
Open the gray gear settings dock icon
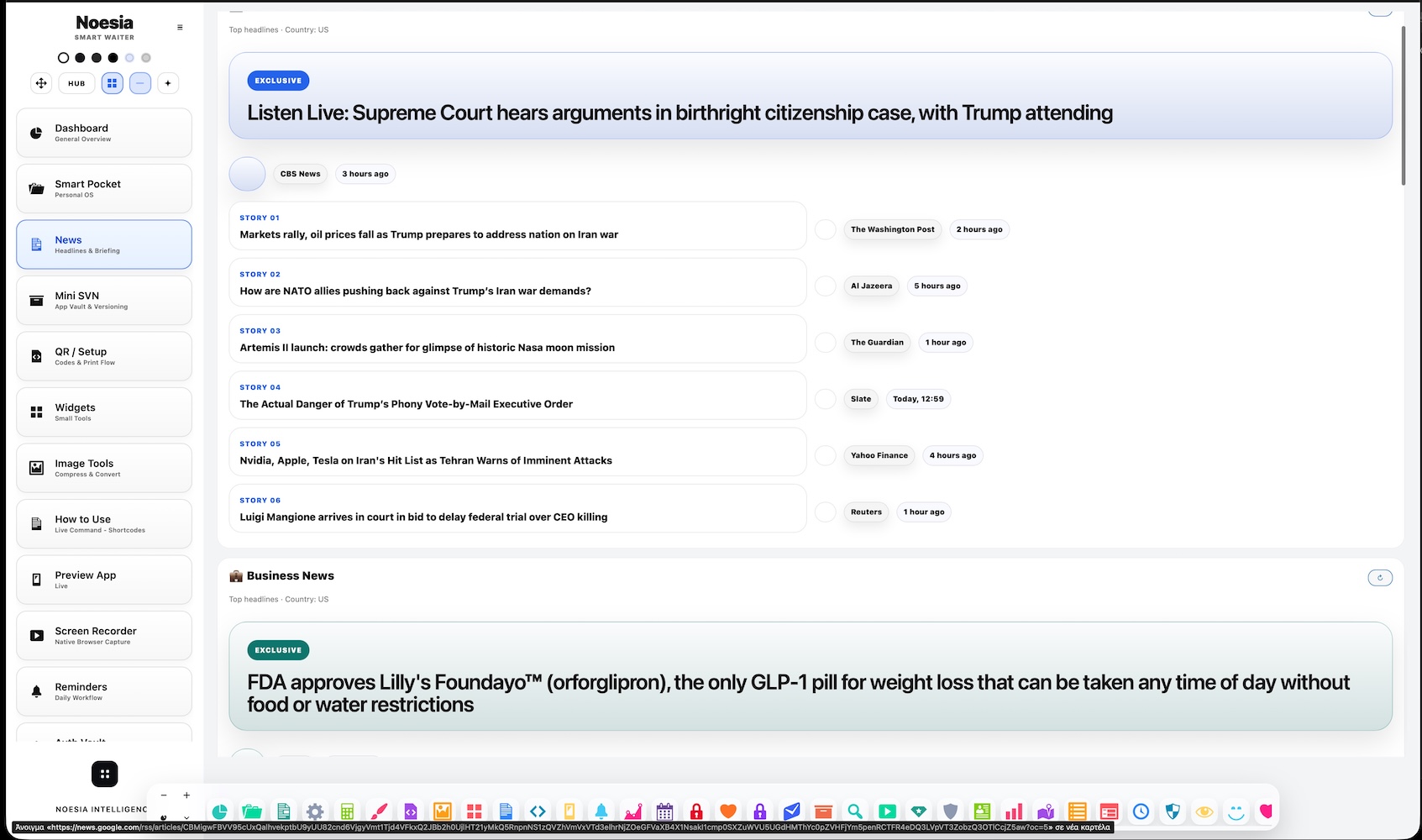point(315,811)
